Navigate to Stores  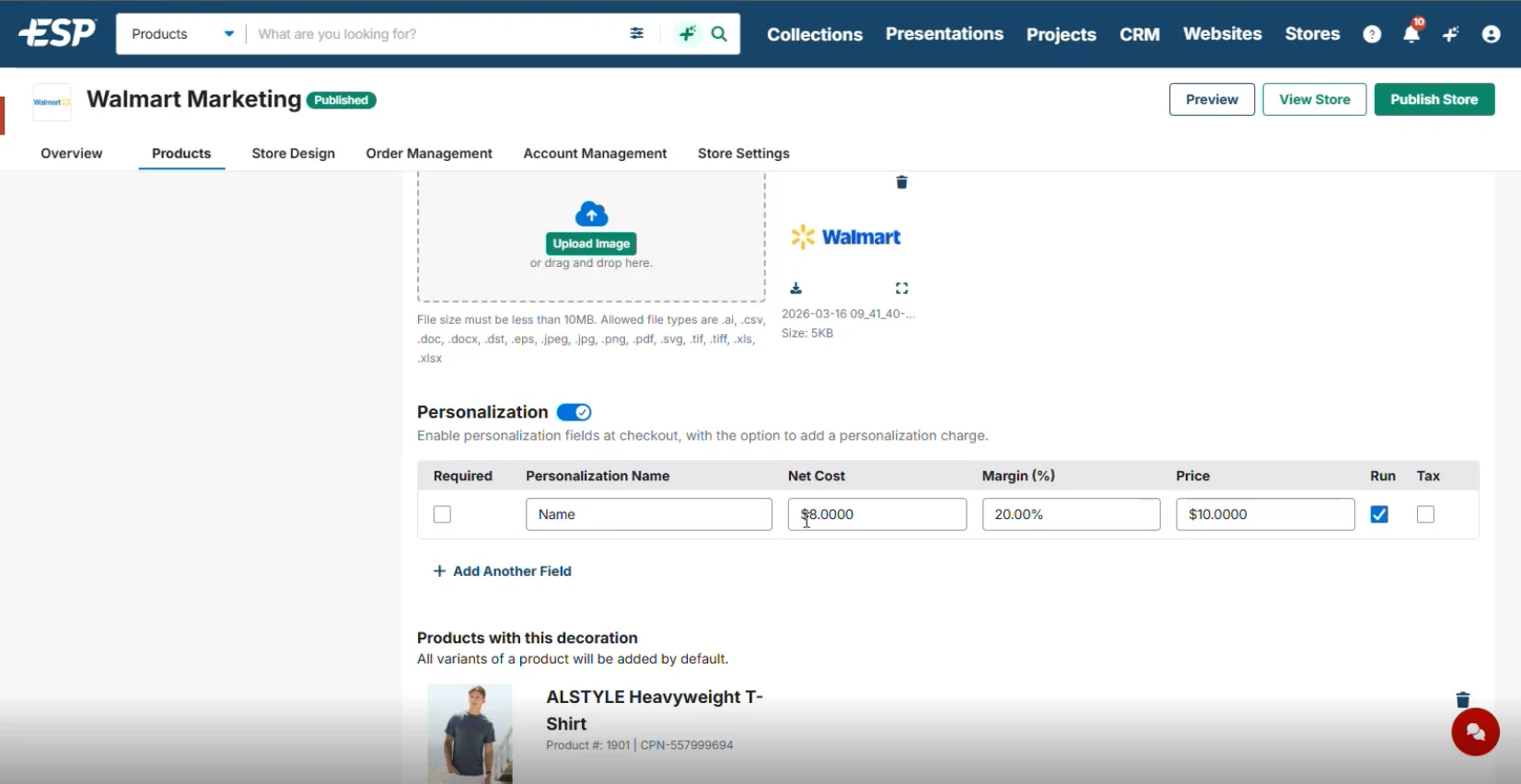coord(1312,34)
